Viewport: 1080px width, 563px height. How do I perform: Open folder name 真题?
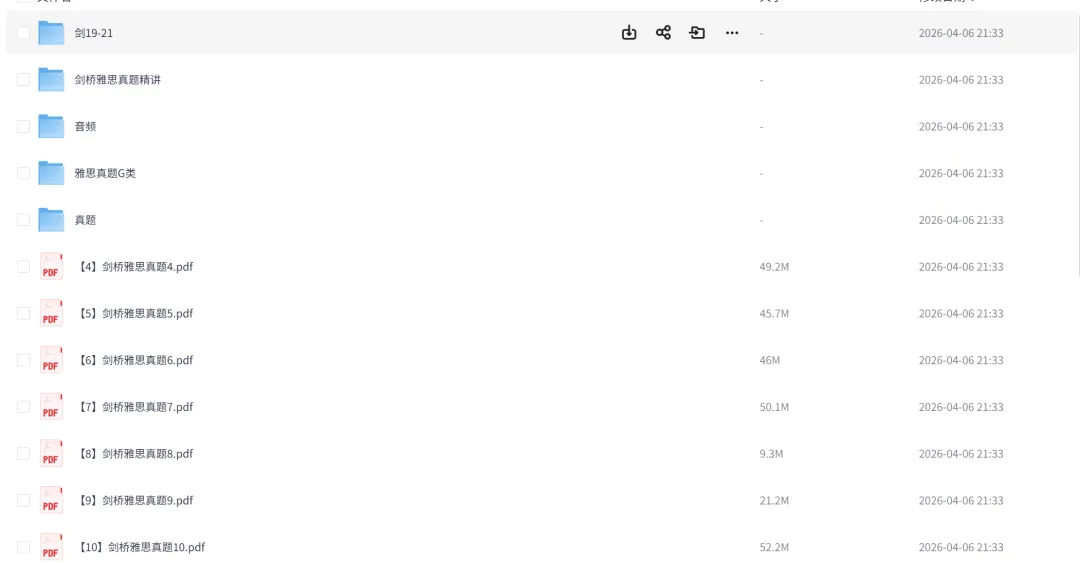pyautogui.click(x=85, y=220)
